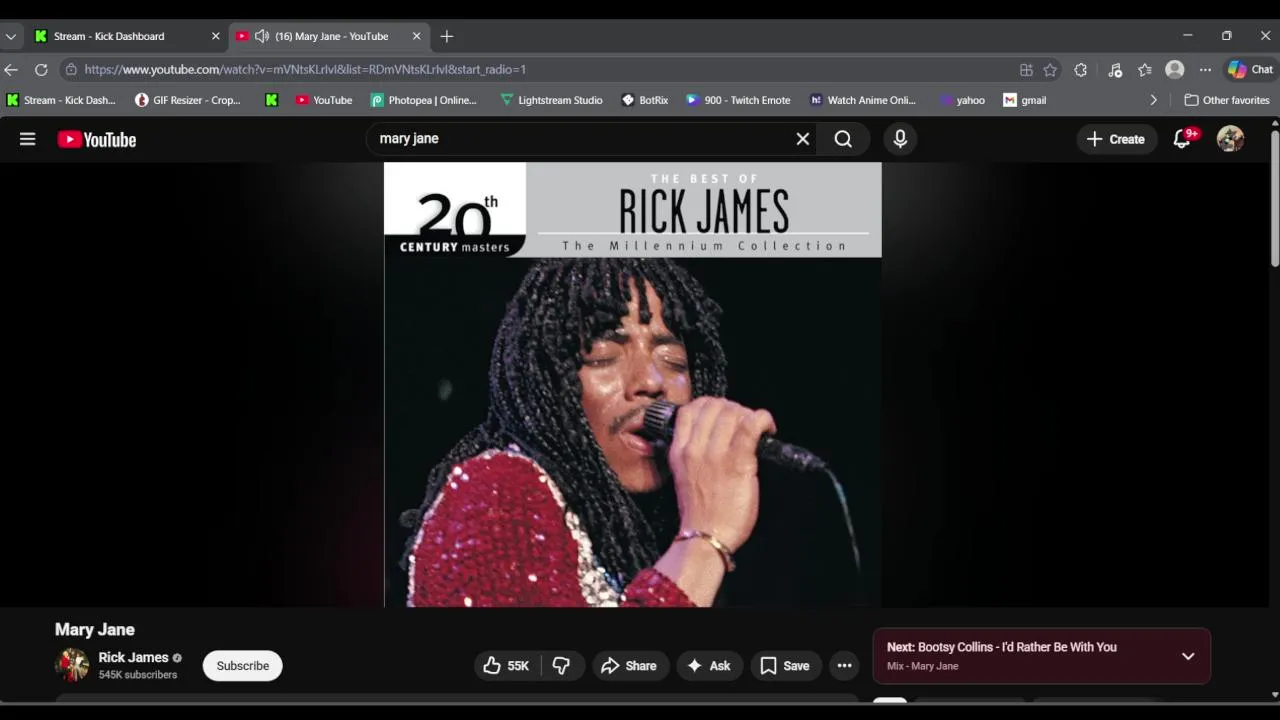Close the Mary Jane YouTube tab

pos(417,36)
